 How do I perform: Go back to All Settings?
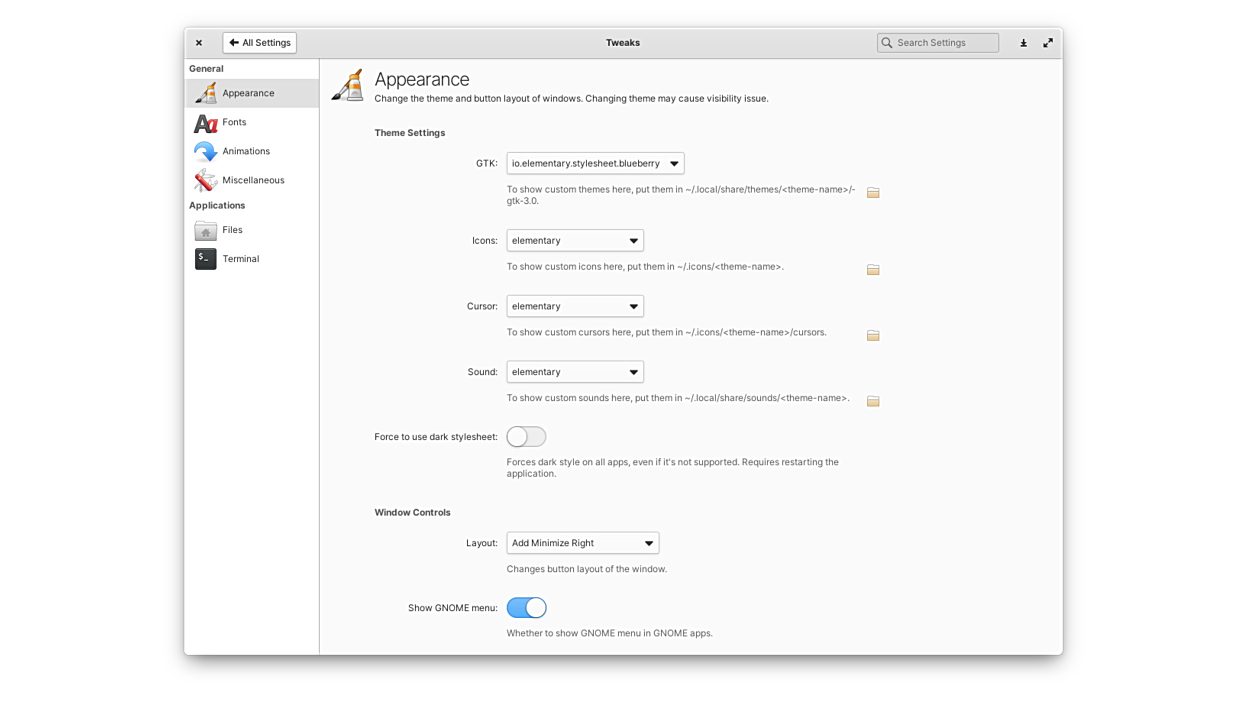pos(260,43)
